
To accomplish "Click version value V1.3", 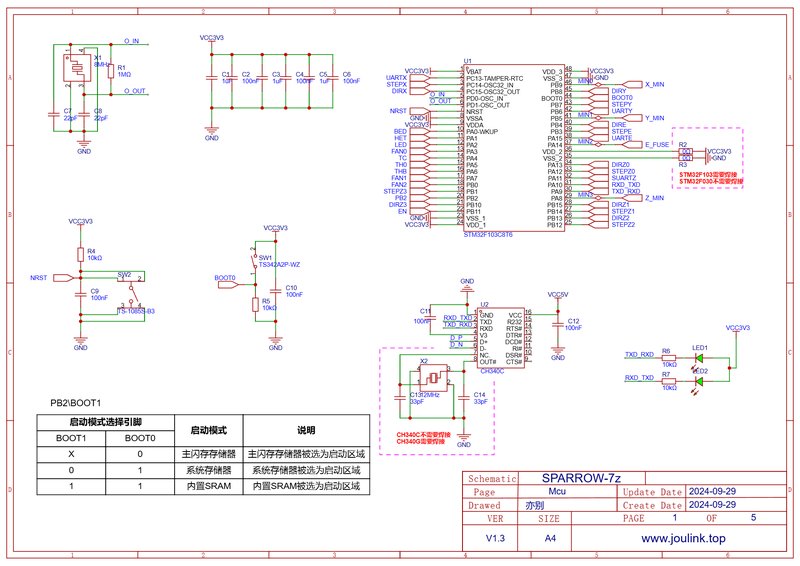I will tap(495, 538).
